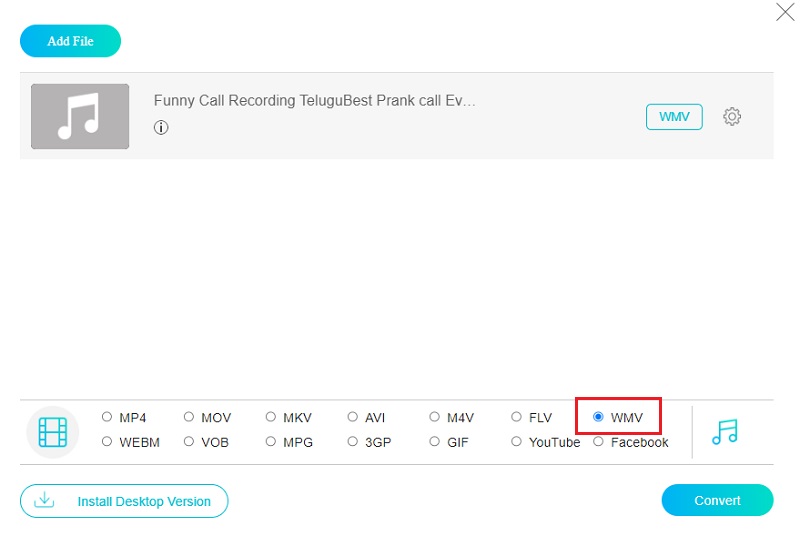Select the FLV radio button
This screenshot has height=536, width=800.
tap(517, 417)
